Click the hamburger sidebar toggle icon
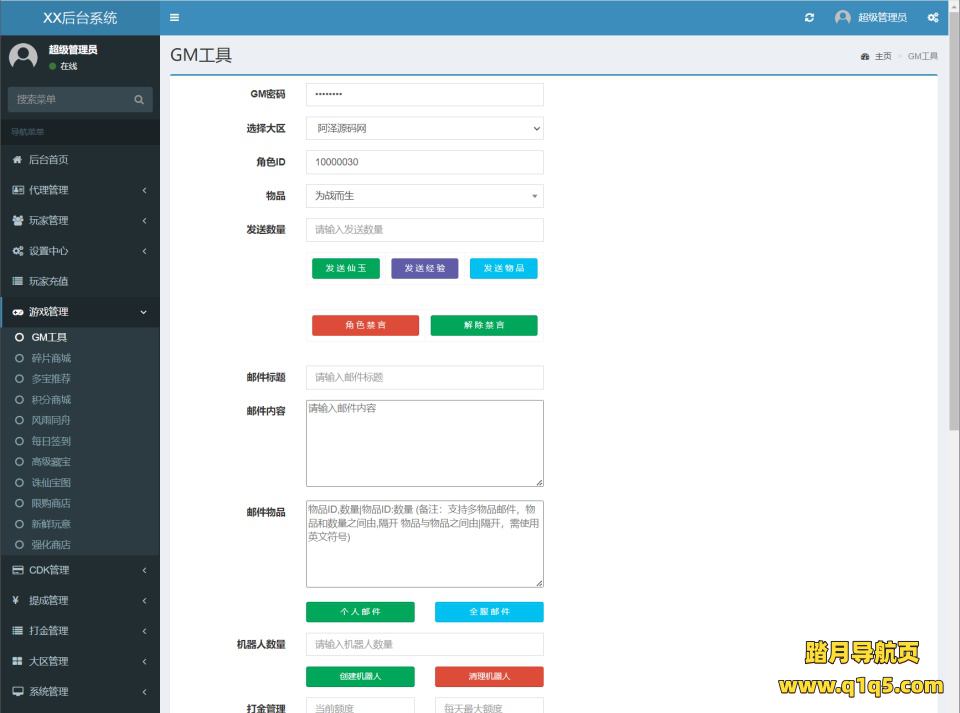Viewport: 960px width, 713px height. tap(175, 18)
